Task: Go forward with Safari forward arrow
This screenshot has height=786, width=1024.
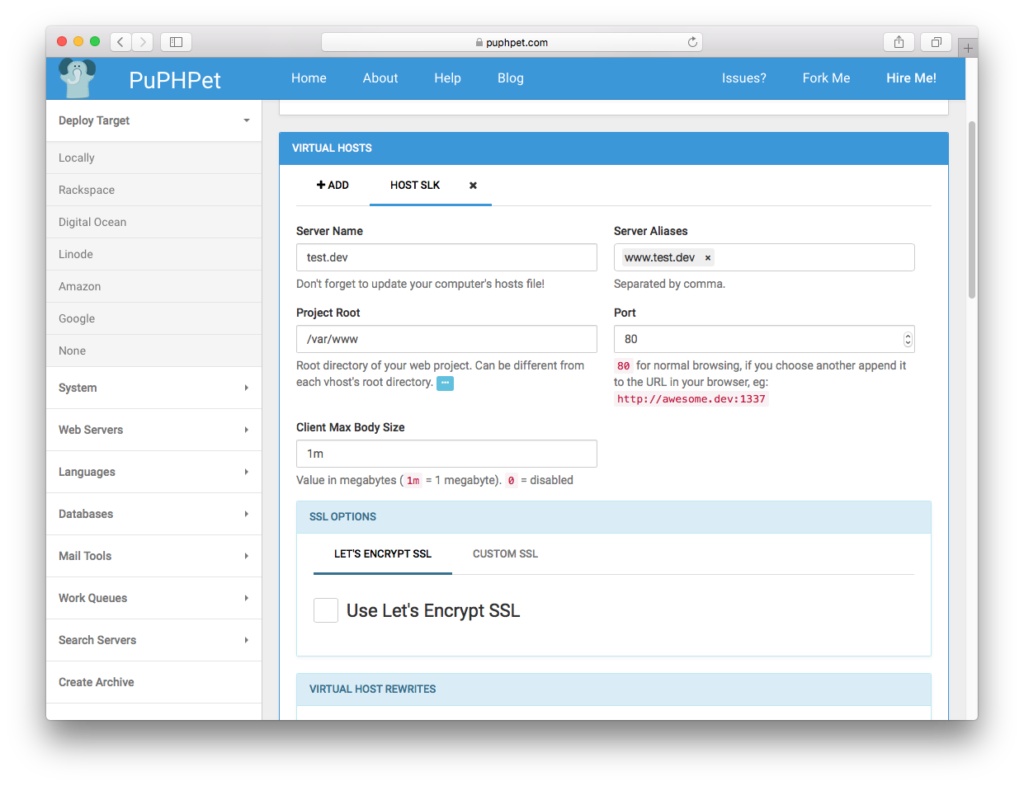Action: [142, 42]
